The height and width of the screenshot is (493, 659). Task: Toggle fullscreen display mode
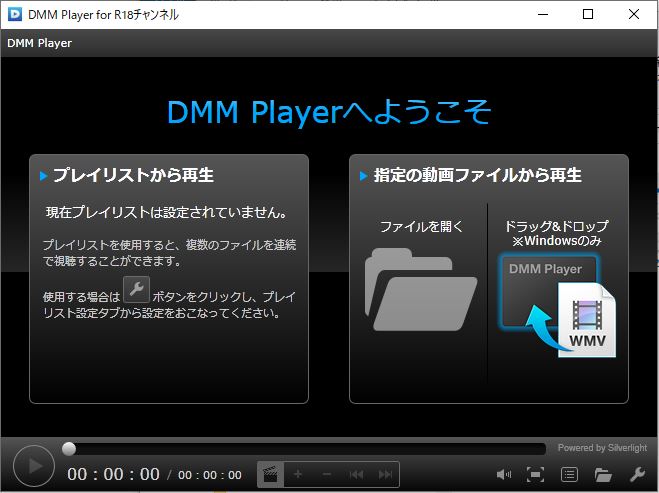pyautogui.click(x=535, y=475)
